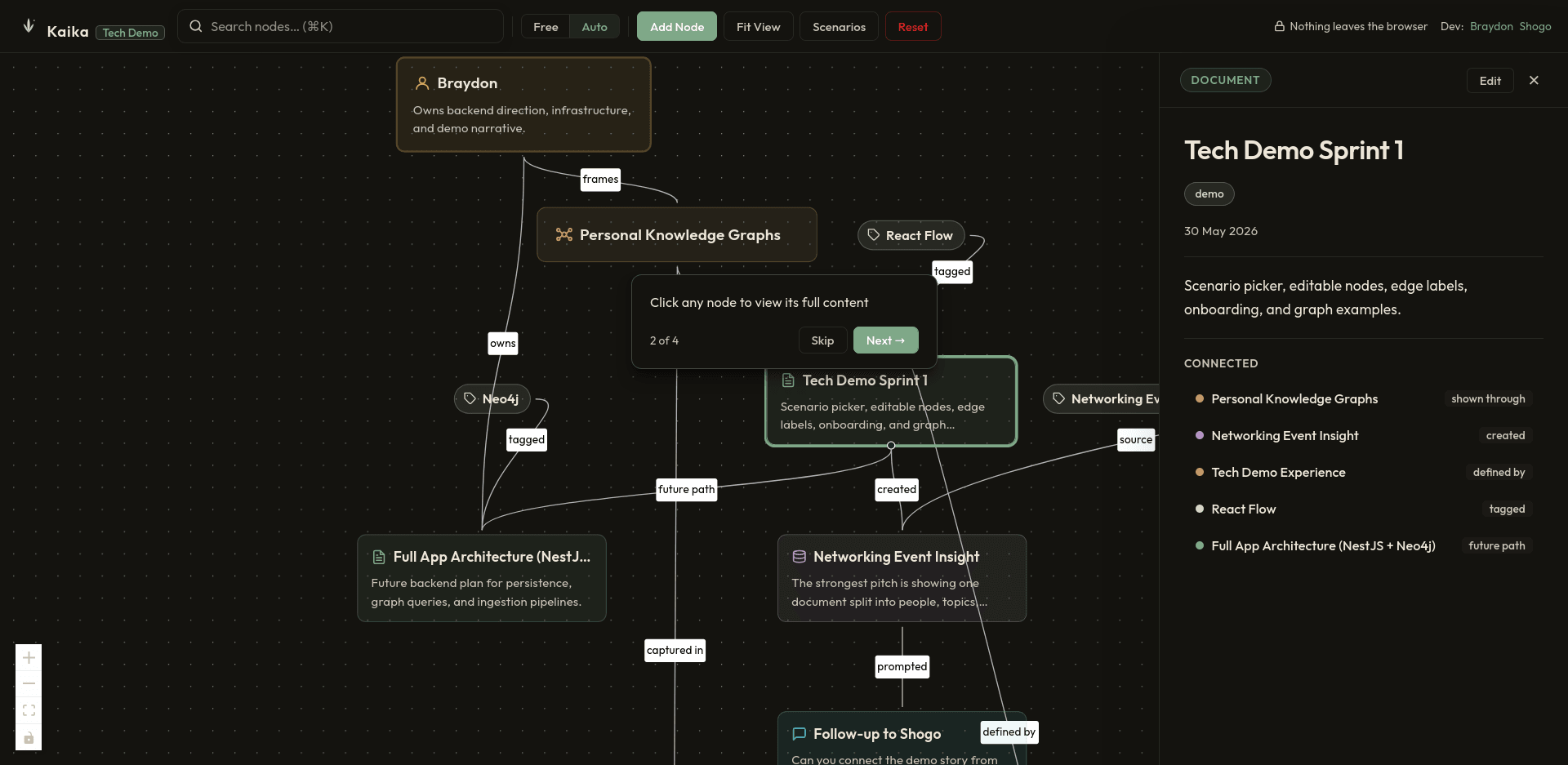The image size is (1568, 765).
Task: Click the 'defined by' edge label on canvas
Action: click(x=1009, y=732)
